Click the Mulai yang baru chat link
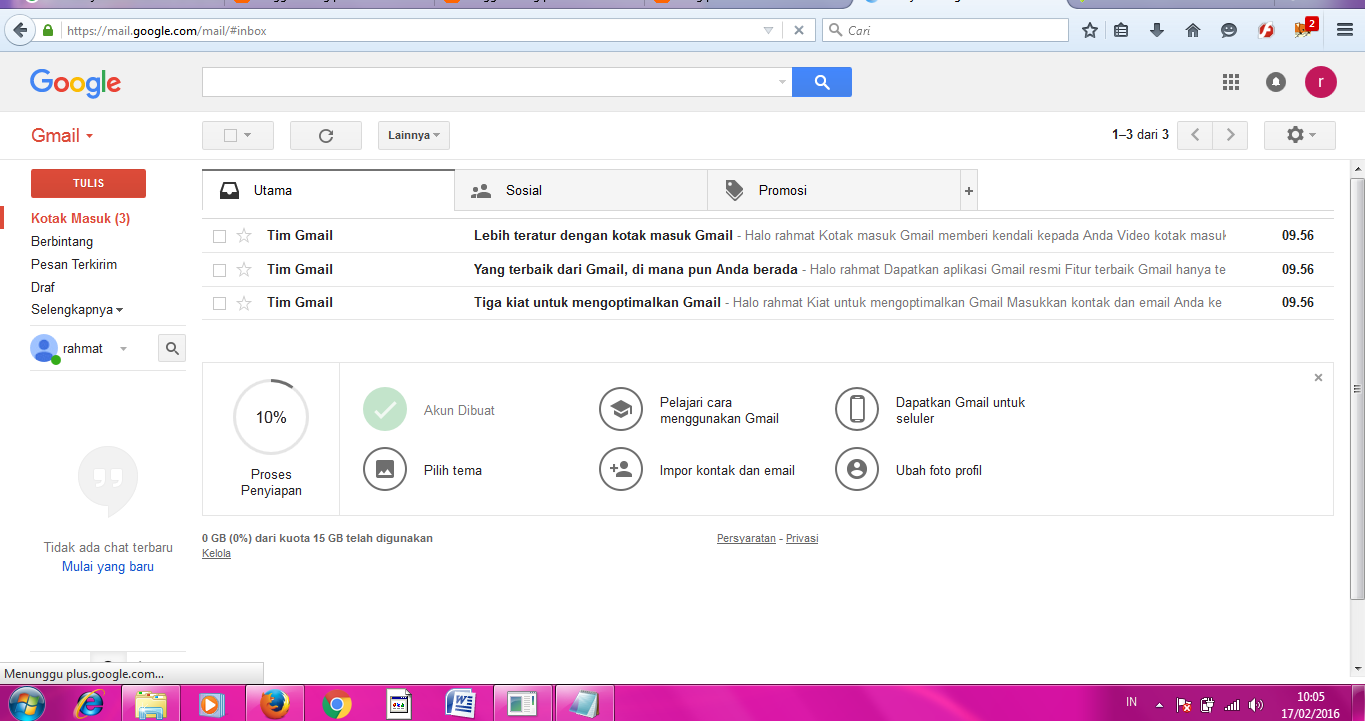1365x721 pixels. pos(108,566)
